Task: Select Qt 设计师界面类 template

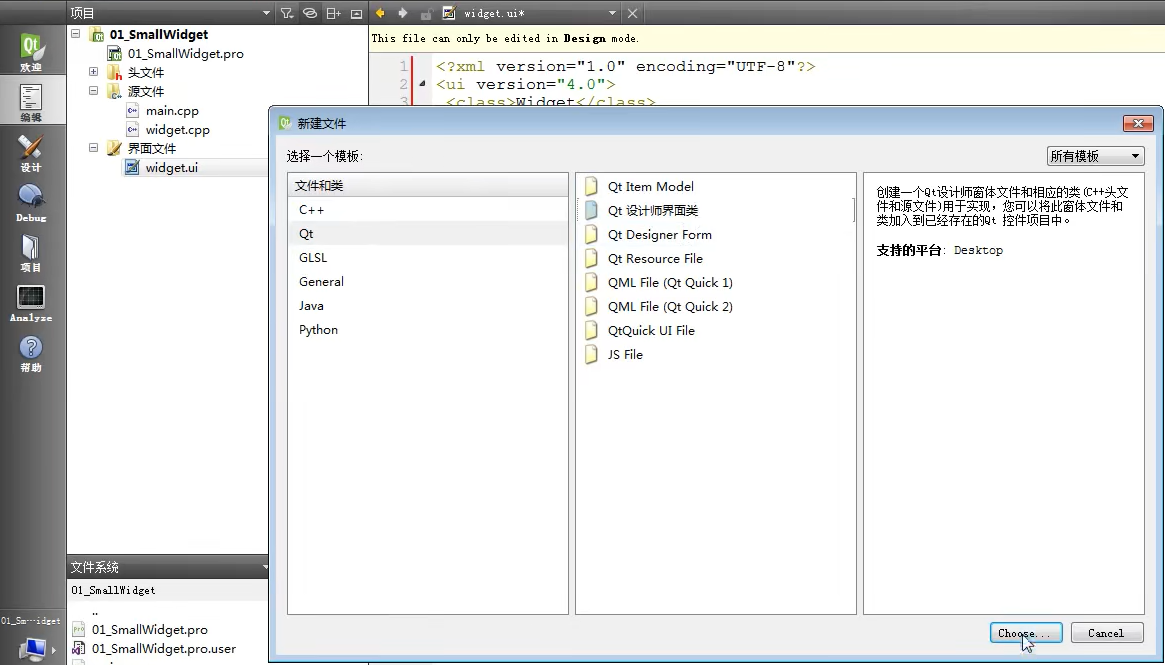Action: pos(716,210)
